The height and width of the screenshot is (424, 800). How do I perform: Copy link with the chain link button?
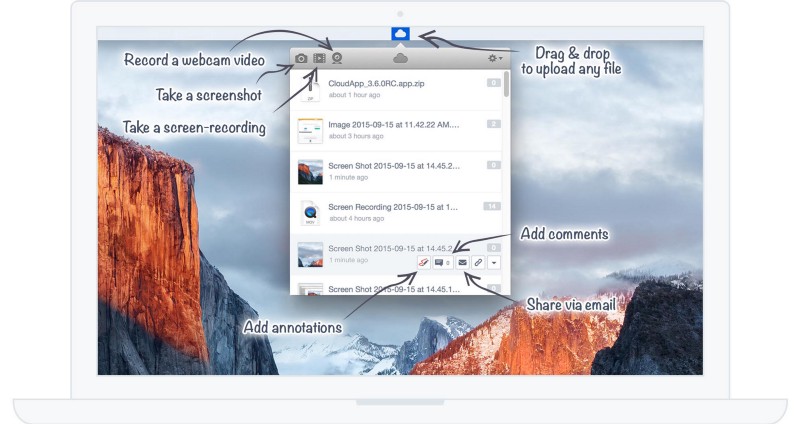[478, 262]
